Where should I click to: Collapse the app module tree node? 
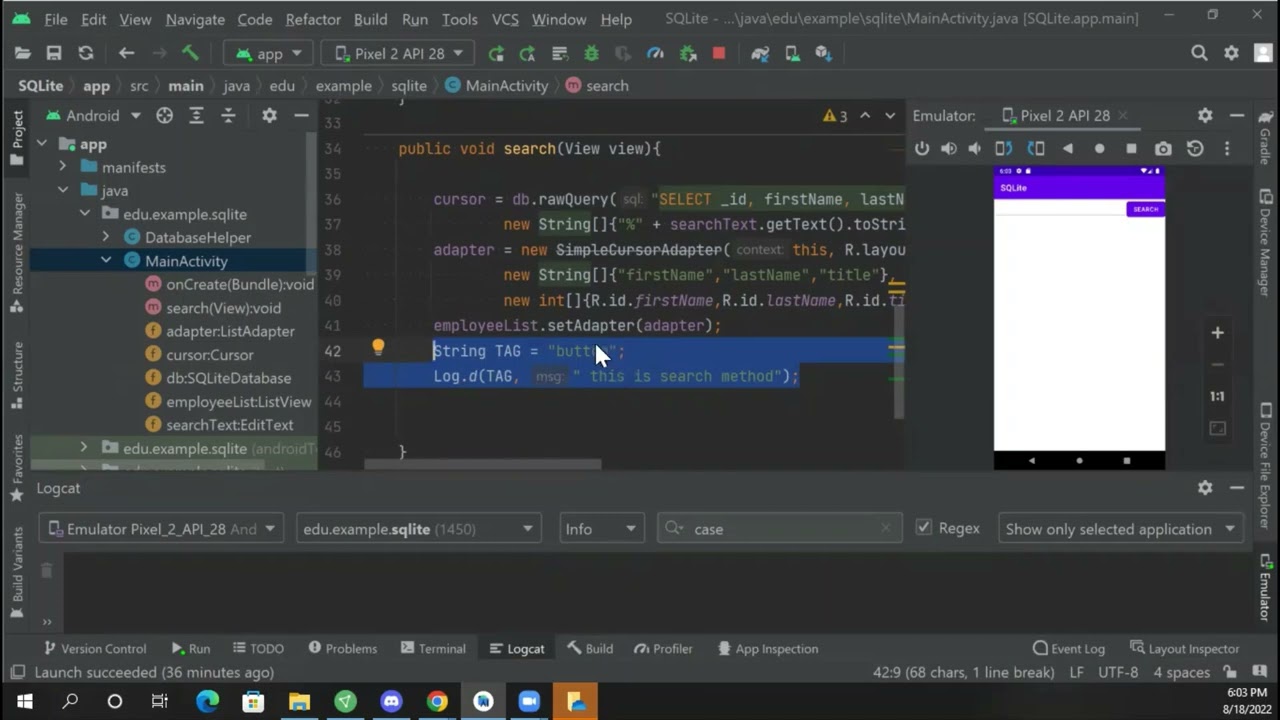click(42, 144)
